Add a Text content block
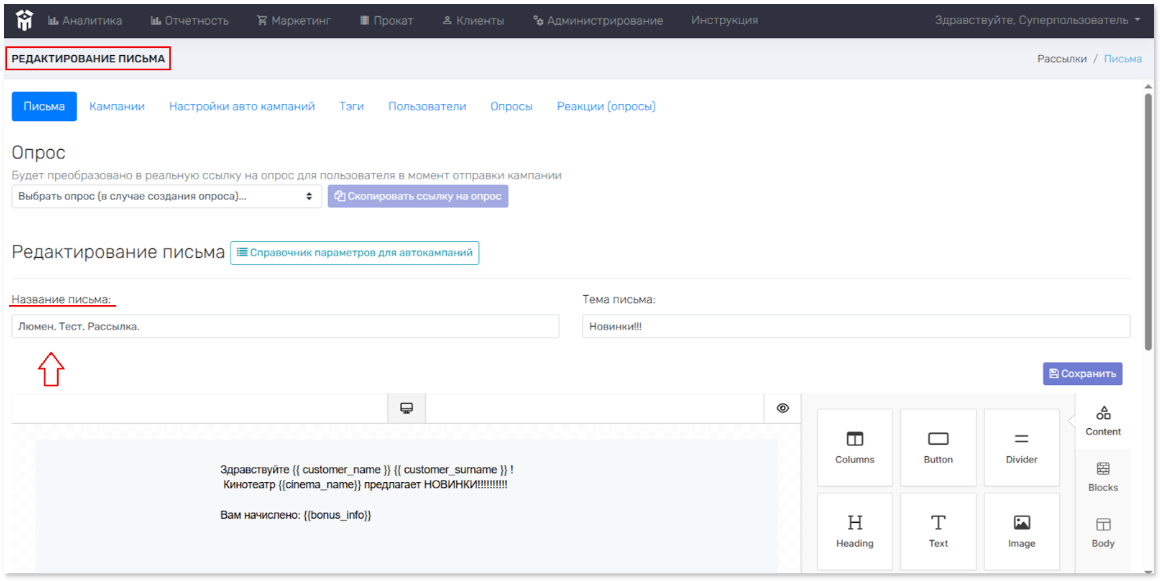This screenshot has height=581, width=1160. 938,531
